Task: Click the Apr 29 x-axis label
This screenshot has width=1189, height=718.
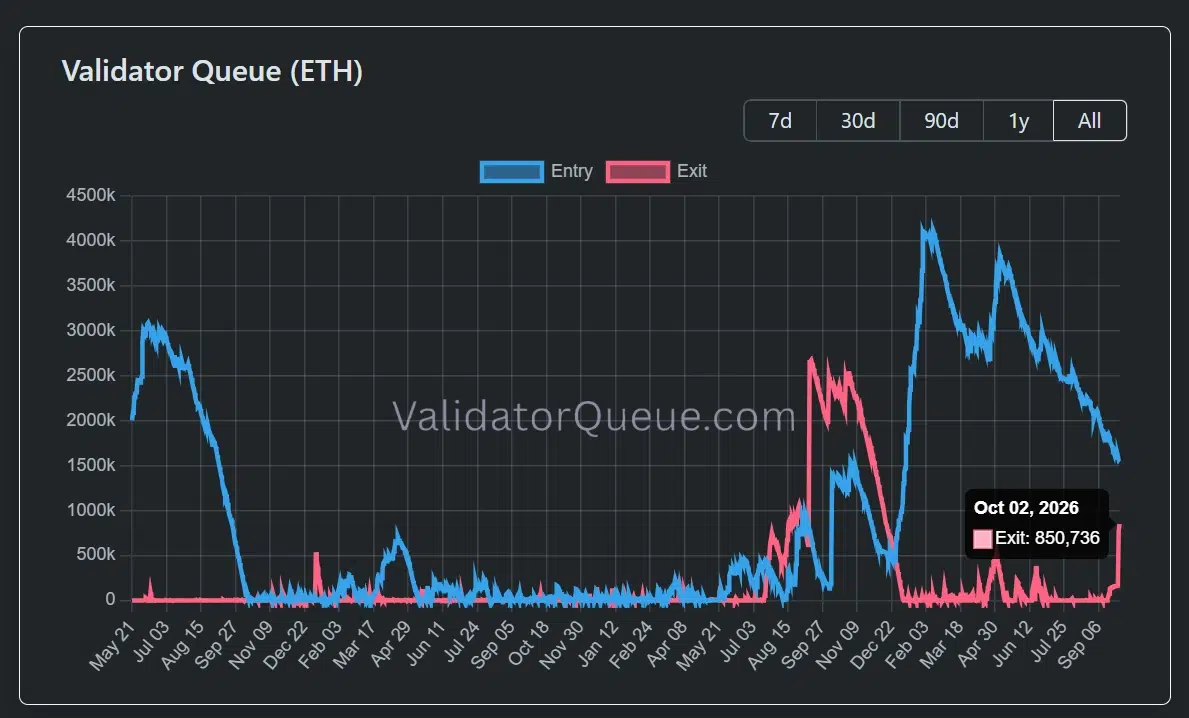Action: pyautogui.click(x=390, y=644)
